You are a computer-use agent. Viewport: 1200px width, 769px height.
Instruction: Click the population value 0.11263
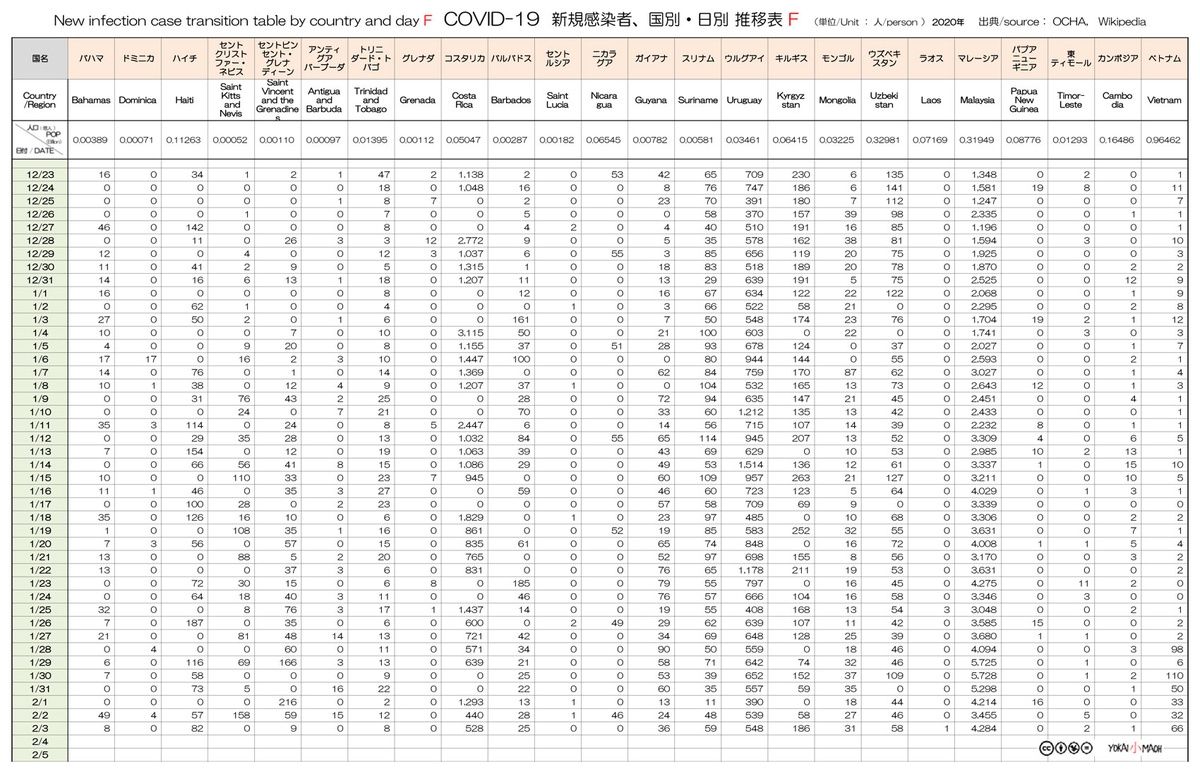184,140
